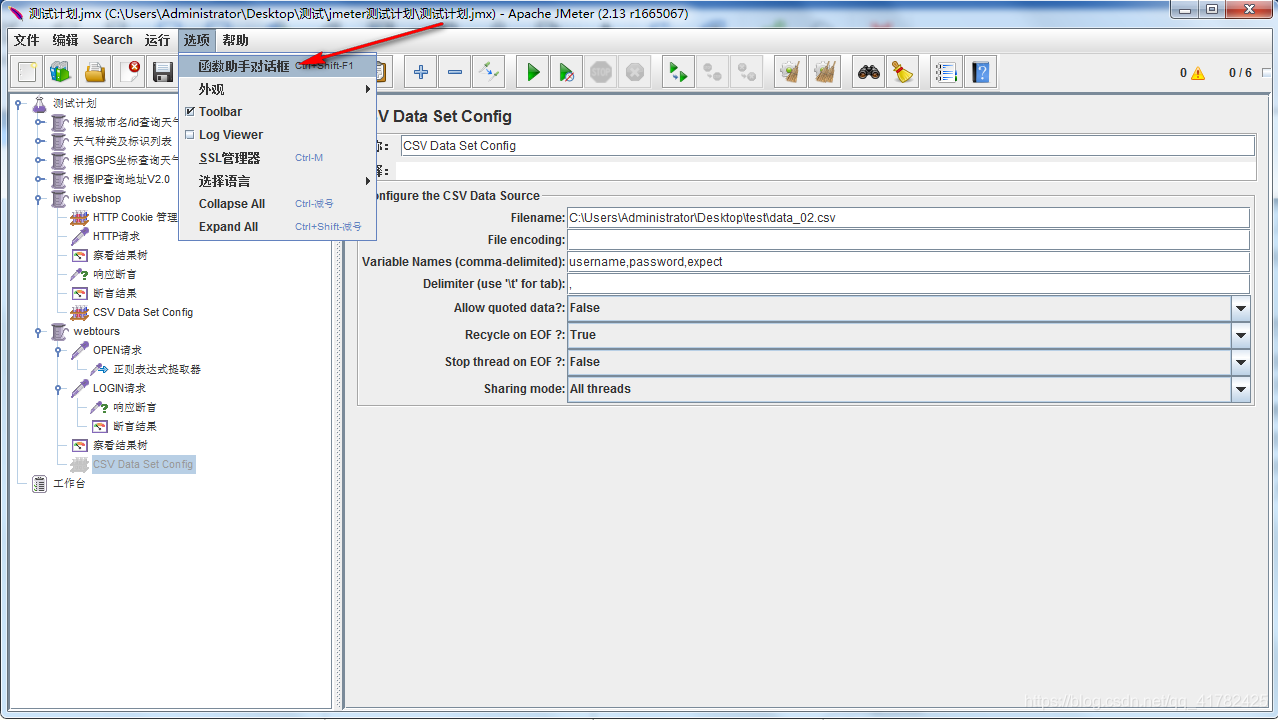1278x720 pixels.
Task: Click the Clear All double-broom icon
Action: [x=825, y=72]
